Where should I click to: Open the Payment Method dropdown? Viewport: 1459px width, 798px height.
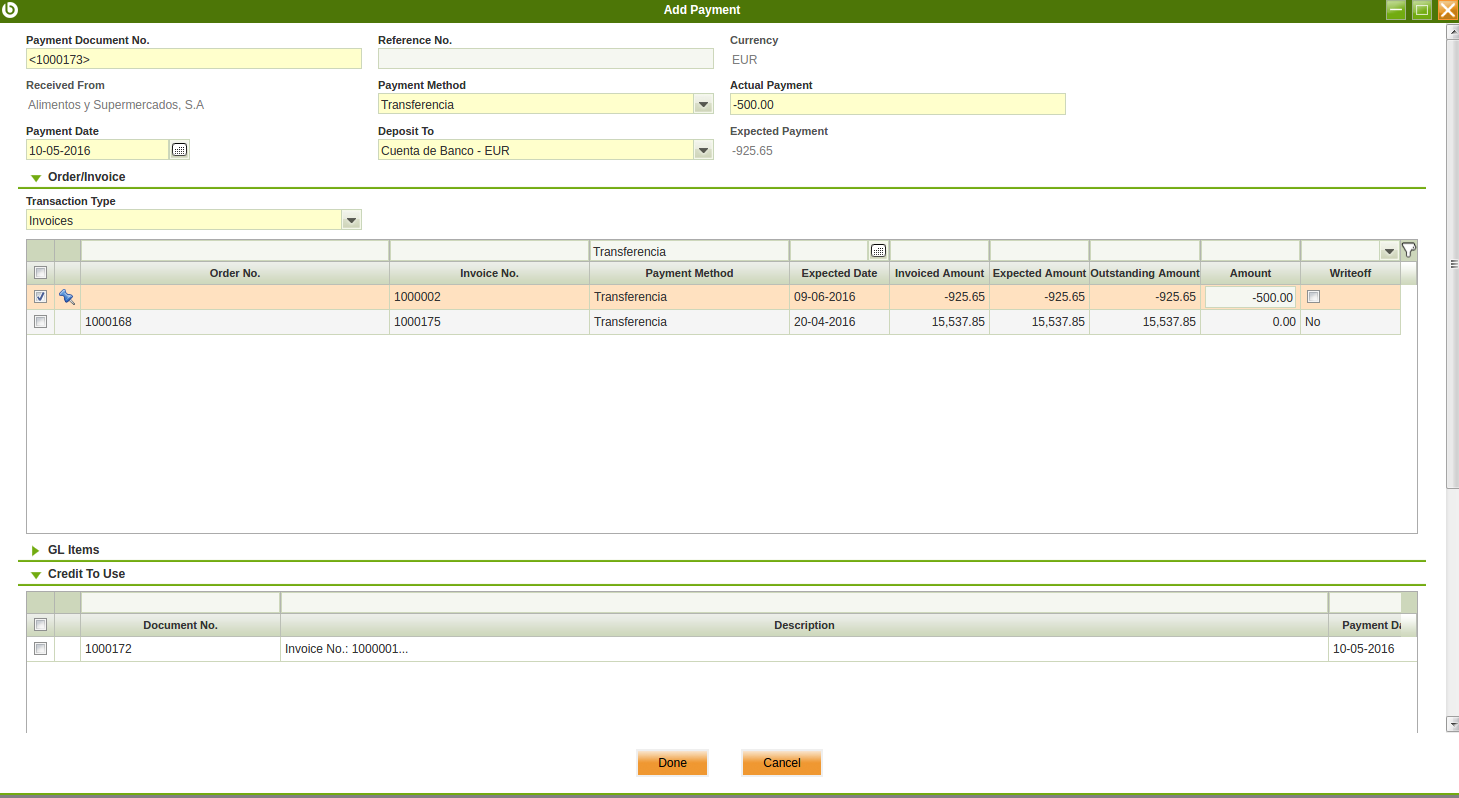(x=703, y=105)
